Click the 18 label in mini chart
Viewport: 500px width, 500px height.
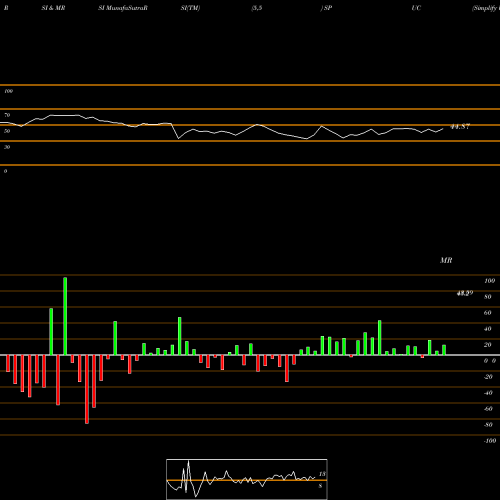pyautogui.click(x=322, y=474)
